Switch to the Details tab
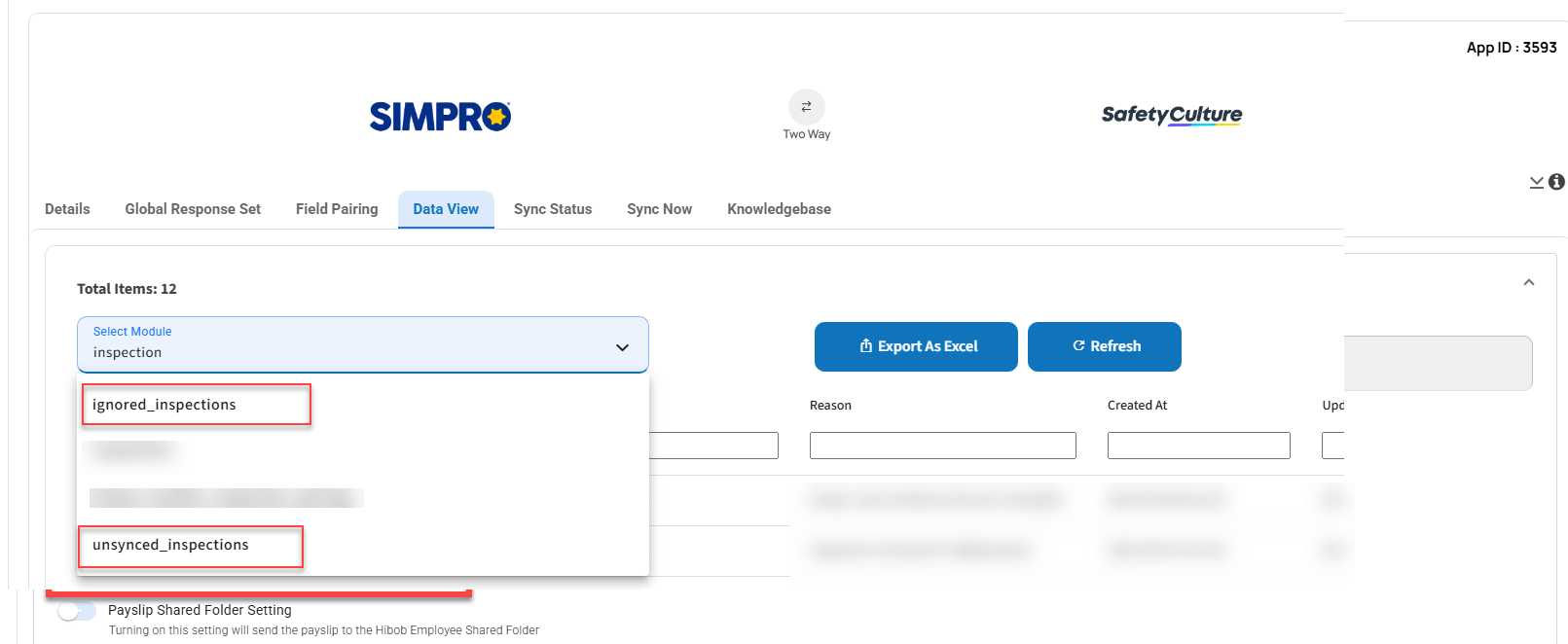The image size is (1568, 644). pyautogui.click(x=67, y=209)
